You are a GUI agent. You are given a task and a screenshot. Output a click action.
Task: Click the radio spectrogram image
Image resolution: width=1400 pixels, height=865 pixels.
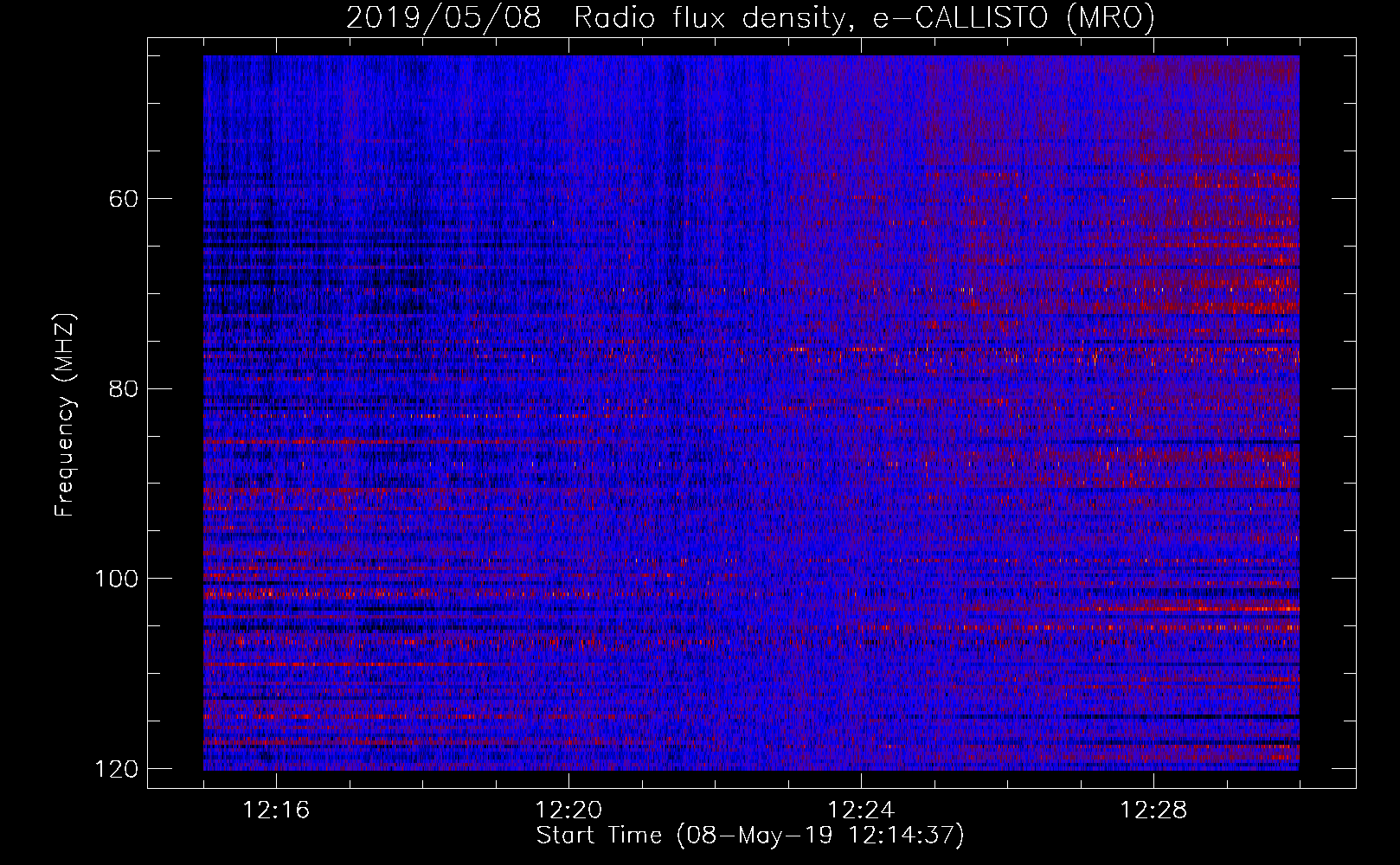pyautogui.click(x=751, y=413)
